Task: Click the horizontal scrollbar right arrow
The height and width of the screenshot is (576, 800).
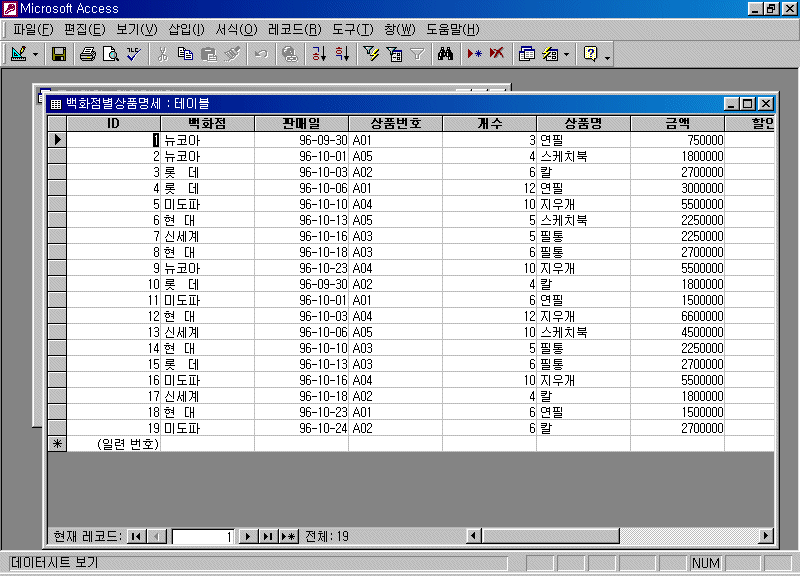Action: pyautogui.click(x=765, y=536)
